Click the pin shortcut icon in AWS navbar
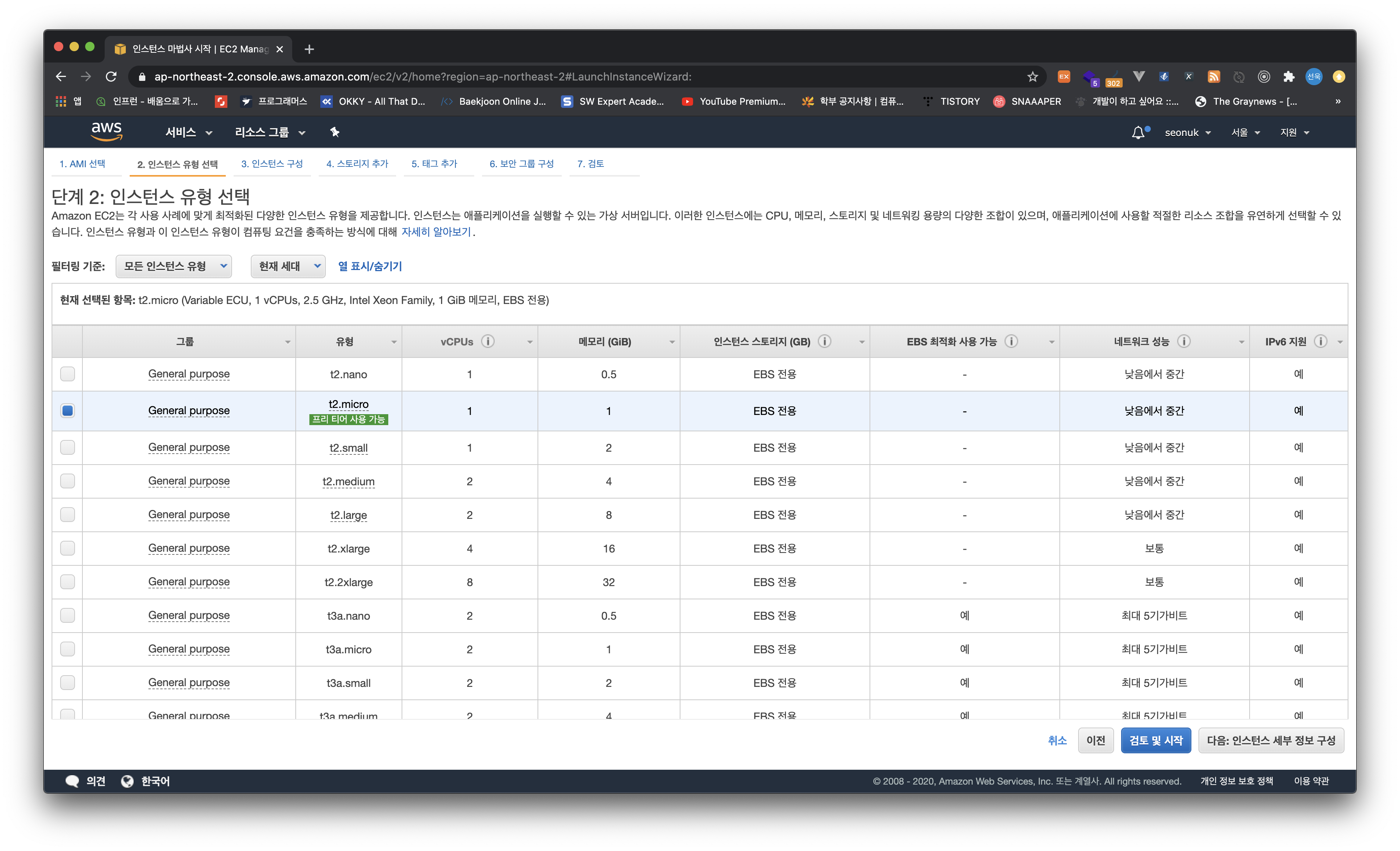The height and width of the screenshot is (851, 1400). pyautogui.click(x=335, y=132)
